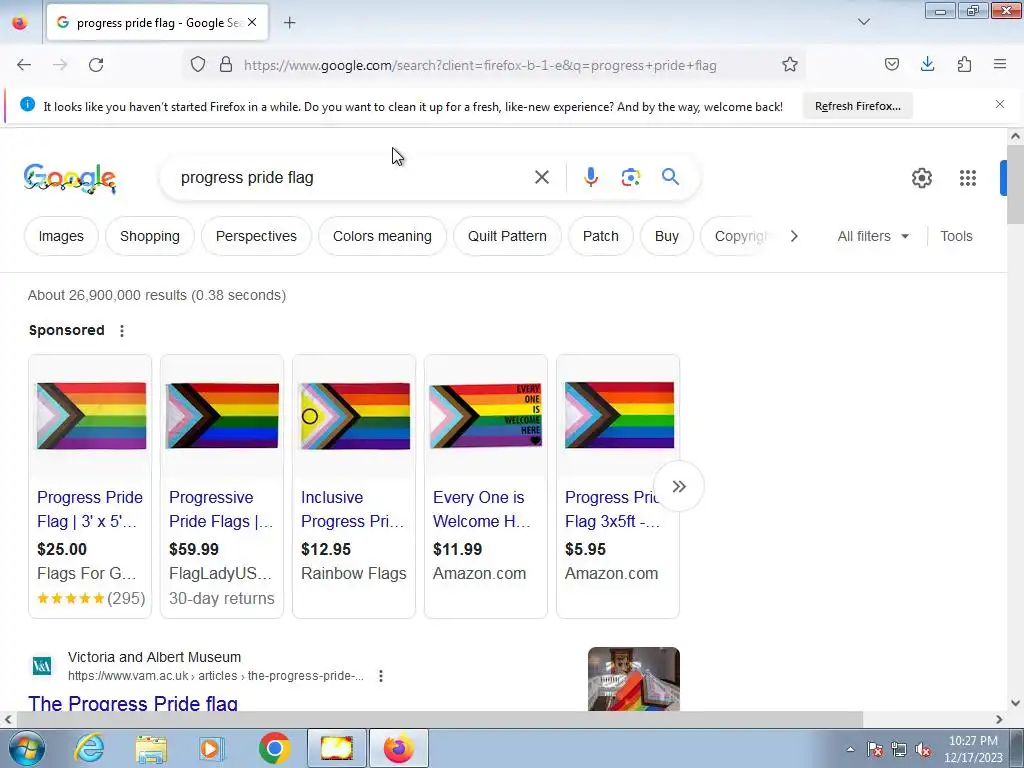Viewport: 1024px width, 768px height.
Task: Click the Victoria and Albert Museum favicon
Action: pos(42,666)
